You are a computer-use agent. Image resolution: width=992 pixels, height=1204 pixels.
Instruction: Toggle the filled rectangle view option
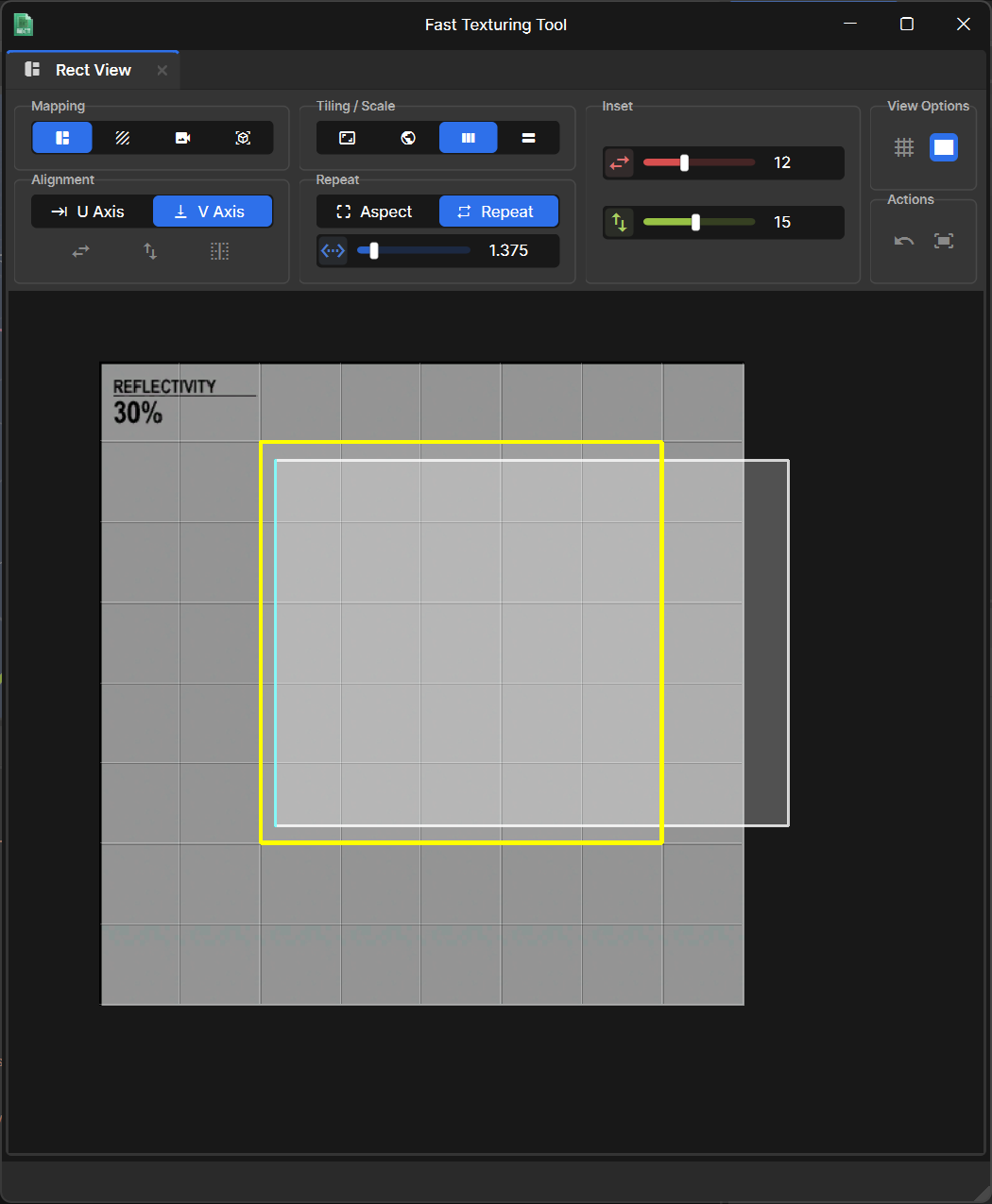click(x=943, y=147)
